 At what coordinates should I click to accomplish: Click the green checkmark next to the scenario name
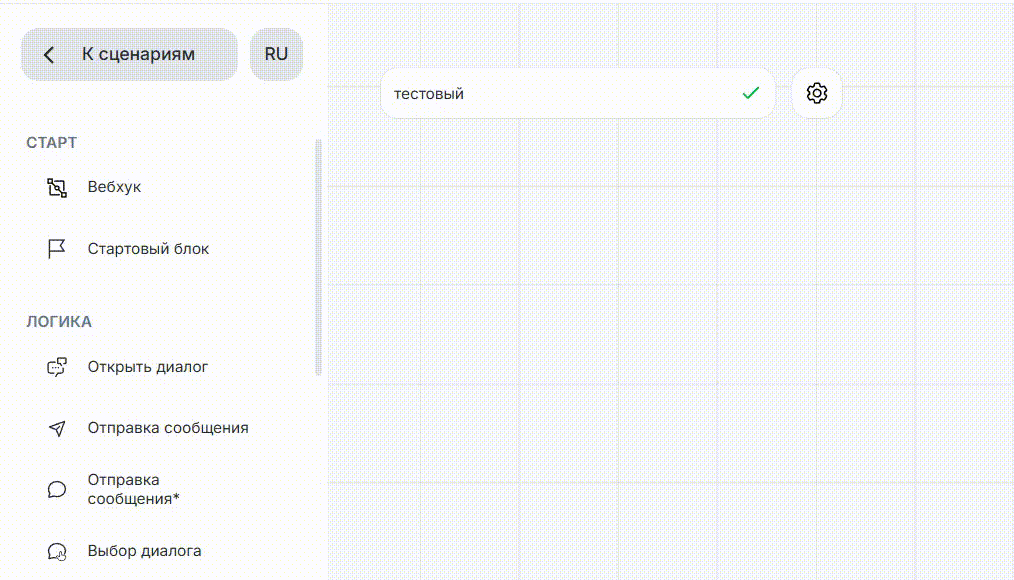751,94
